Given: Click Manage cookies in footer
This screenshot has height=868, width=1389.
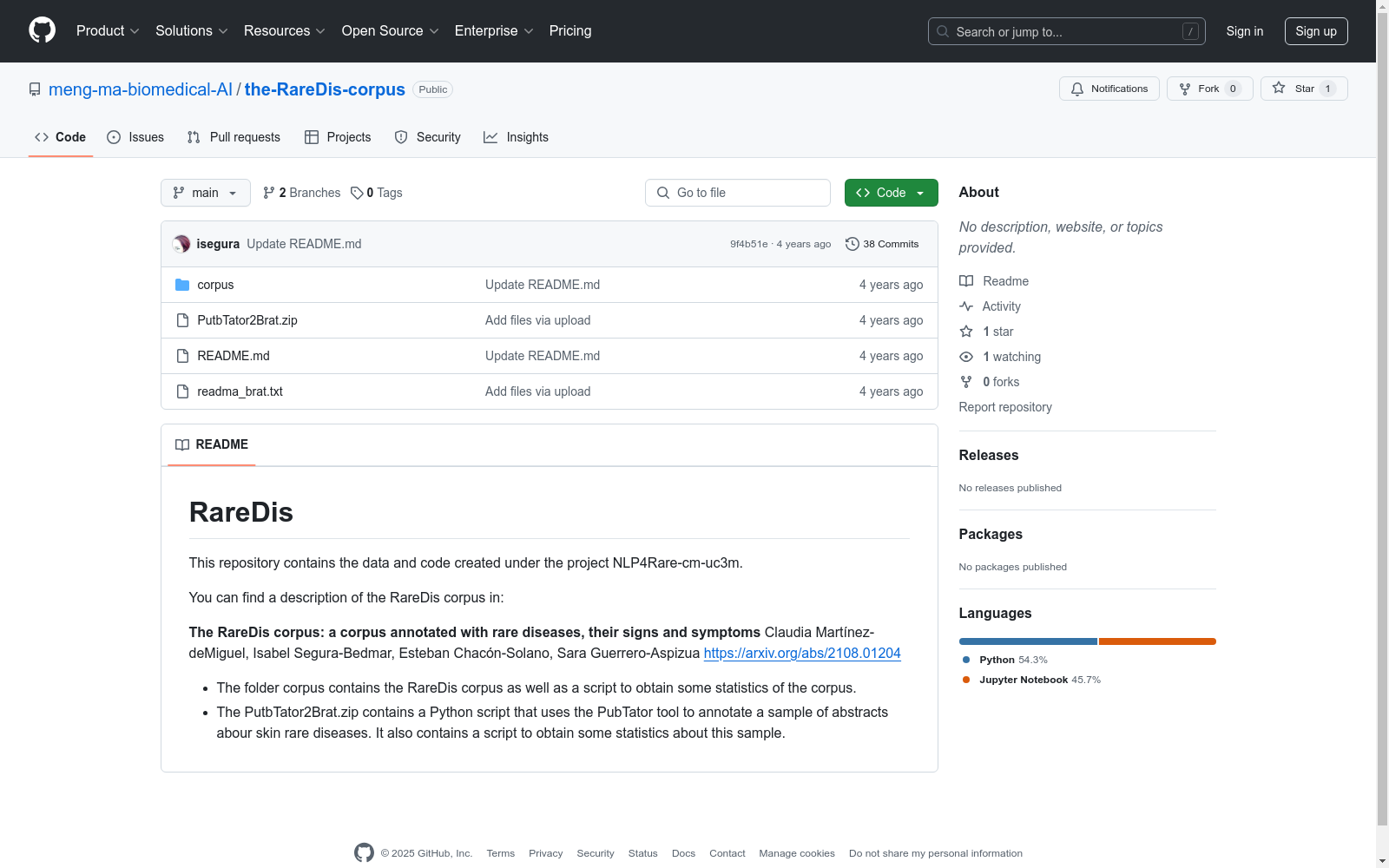Looking at the screenshot, I should click(797, 853).
